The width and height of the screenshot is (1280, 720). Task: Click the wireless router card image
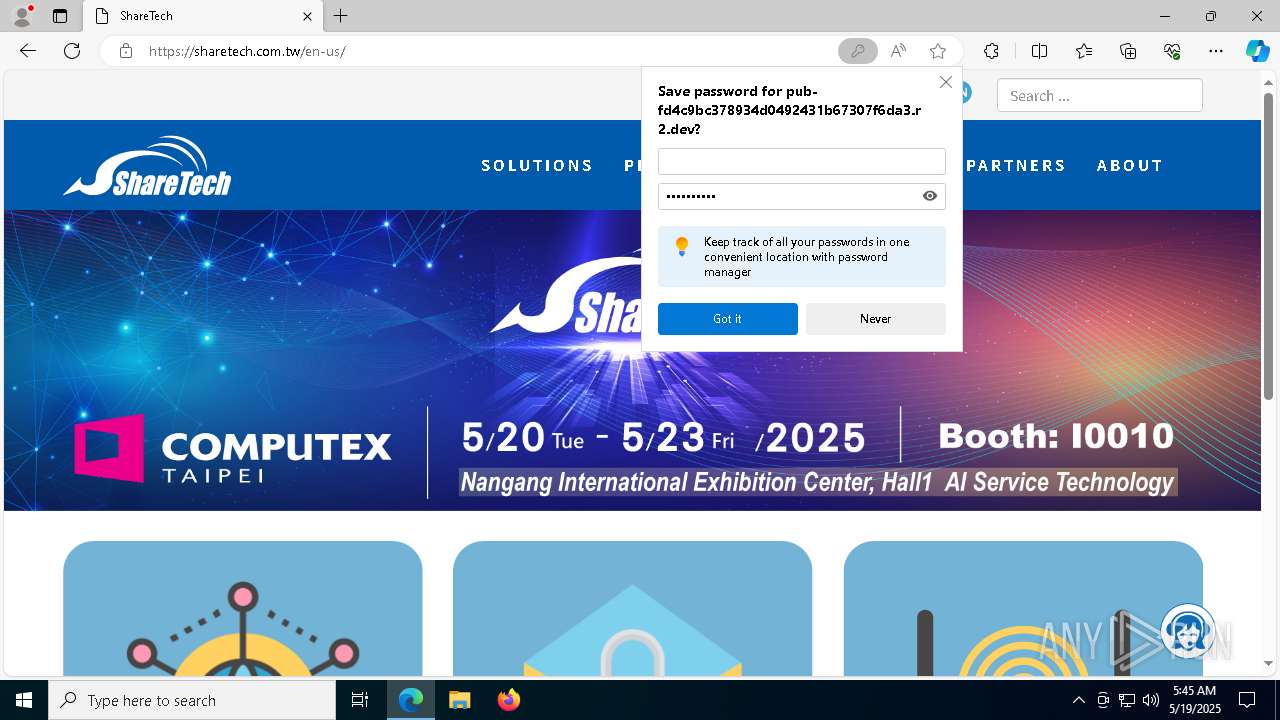pos(1023,608)
